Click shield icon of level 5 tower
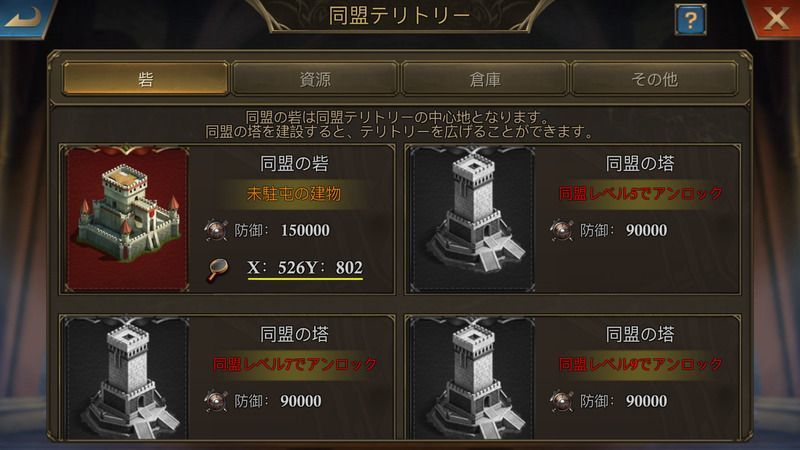The image size is (800, 450). click(561, 231)
